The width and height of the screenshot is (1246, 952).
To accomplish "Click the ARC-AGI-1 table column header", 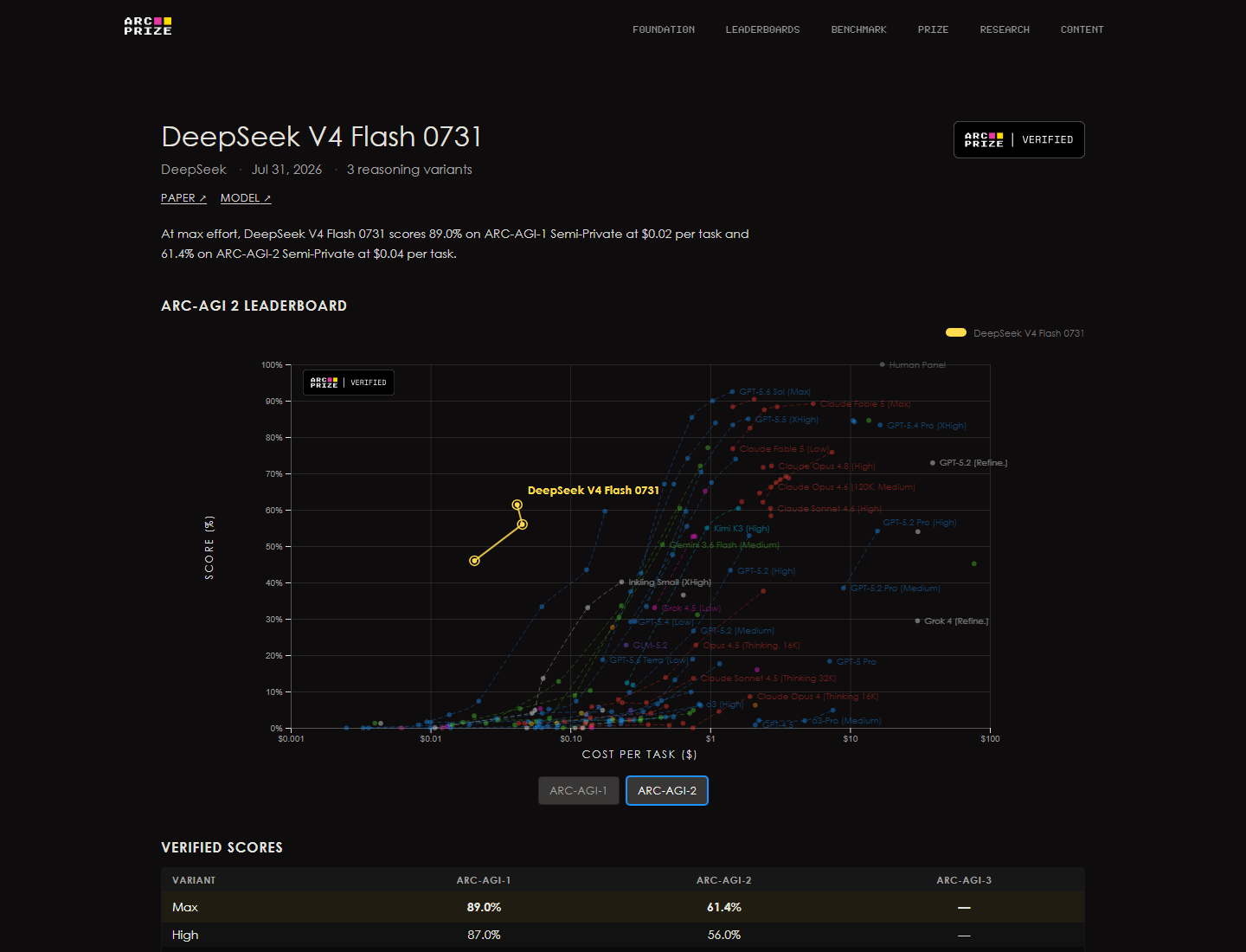I will pyautogui.click(x=484, y=880).
